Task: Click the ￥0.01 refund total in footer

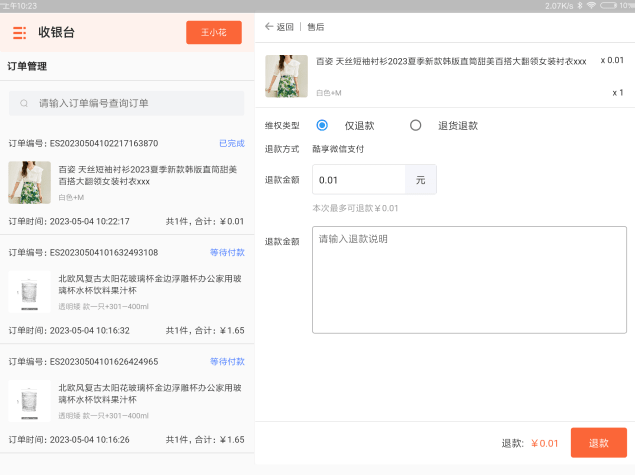Action: pyautogui.click(x=545, y=443)
